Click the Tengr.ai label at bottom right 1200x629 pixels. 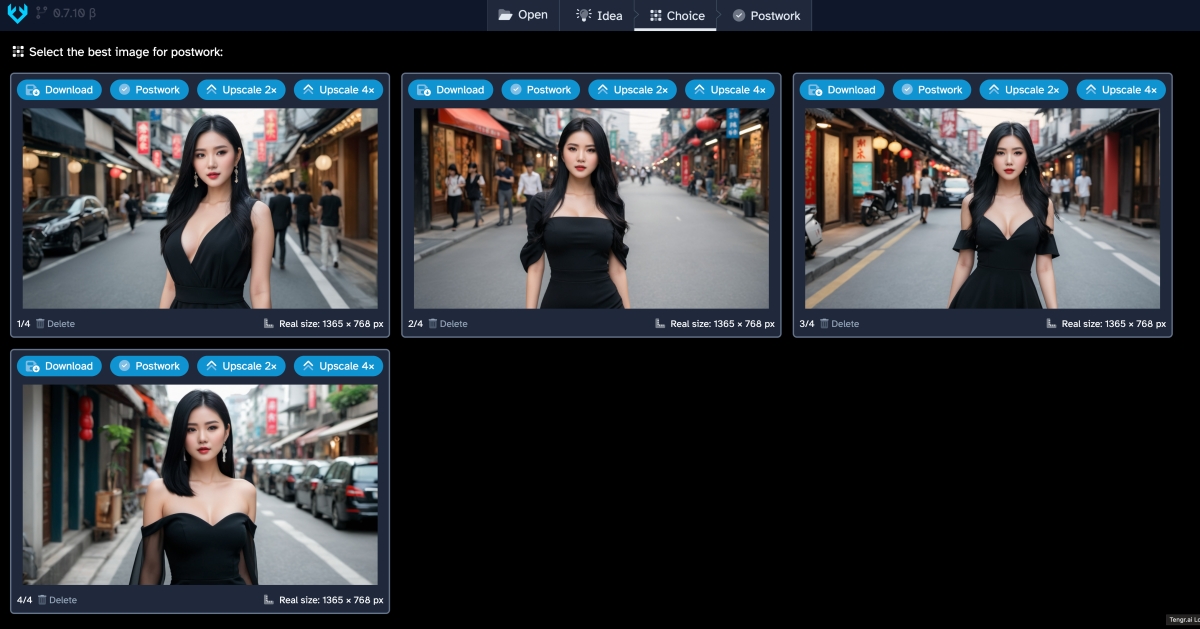pyautogui.click(x=1183, y=620)
